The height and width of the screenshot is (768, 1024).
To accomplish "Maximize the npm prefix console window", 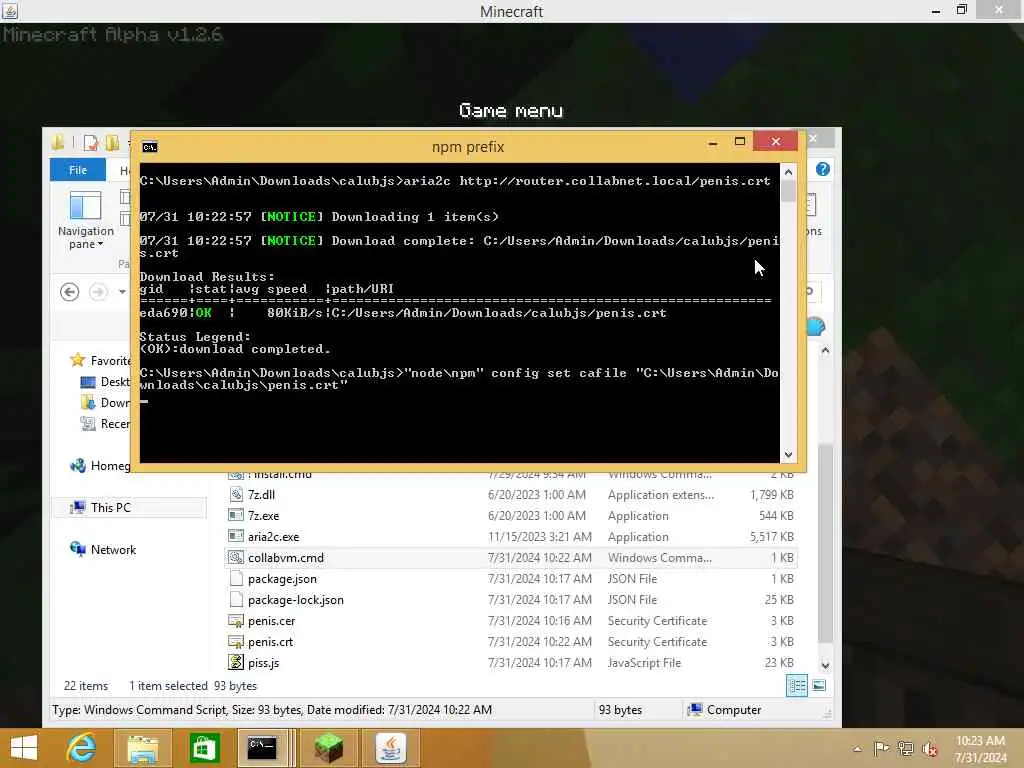I will [739, 142].
